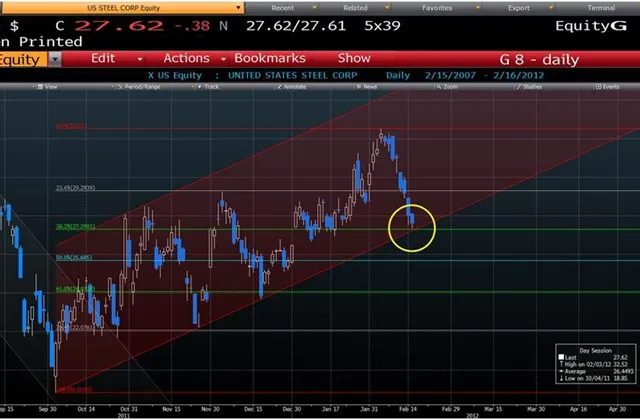Click the Last white square legend marker

(x=561, y=357)
